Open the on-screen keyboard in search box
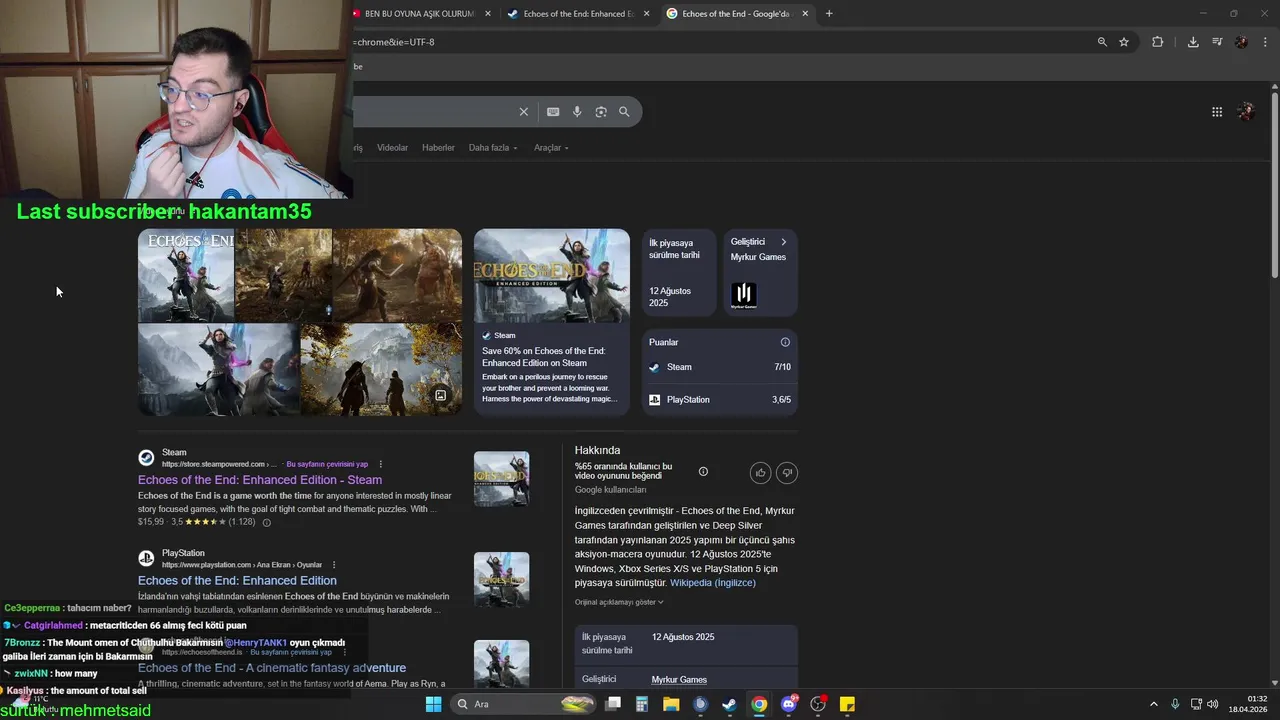 tap(553, 112)
